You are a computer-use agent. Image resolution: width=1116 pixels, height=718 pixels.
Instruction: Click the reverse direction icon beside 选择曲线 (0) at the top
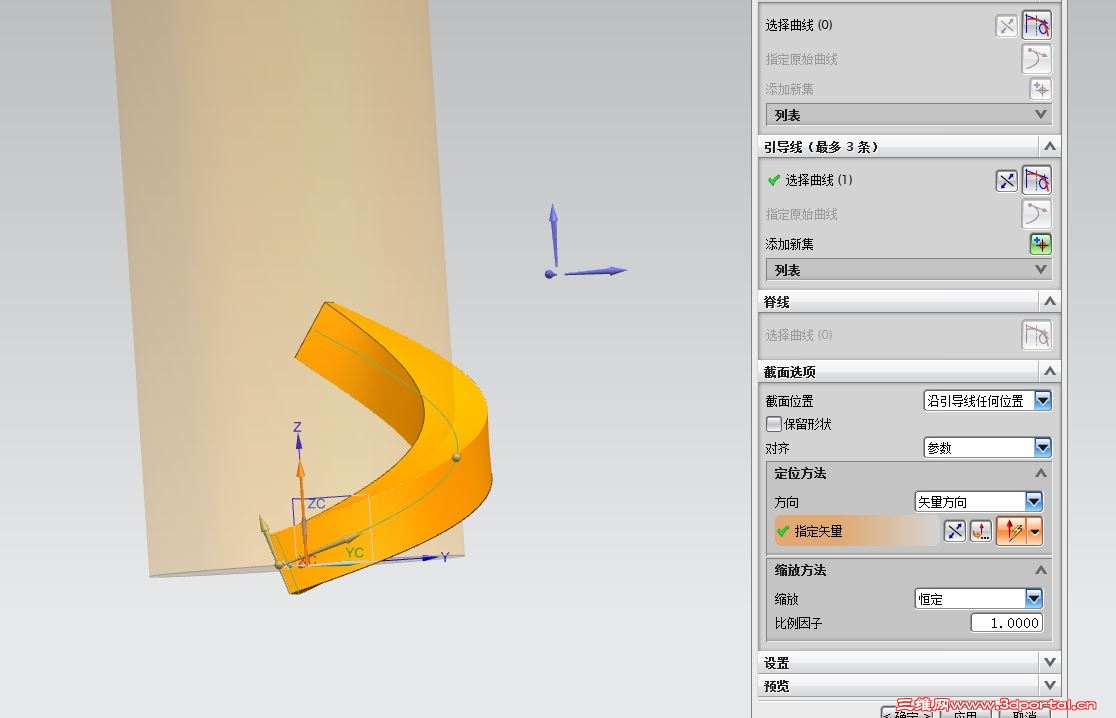point(1006,26)
